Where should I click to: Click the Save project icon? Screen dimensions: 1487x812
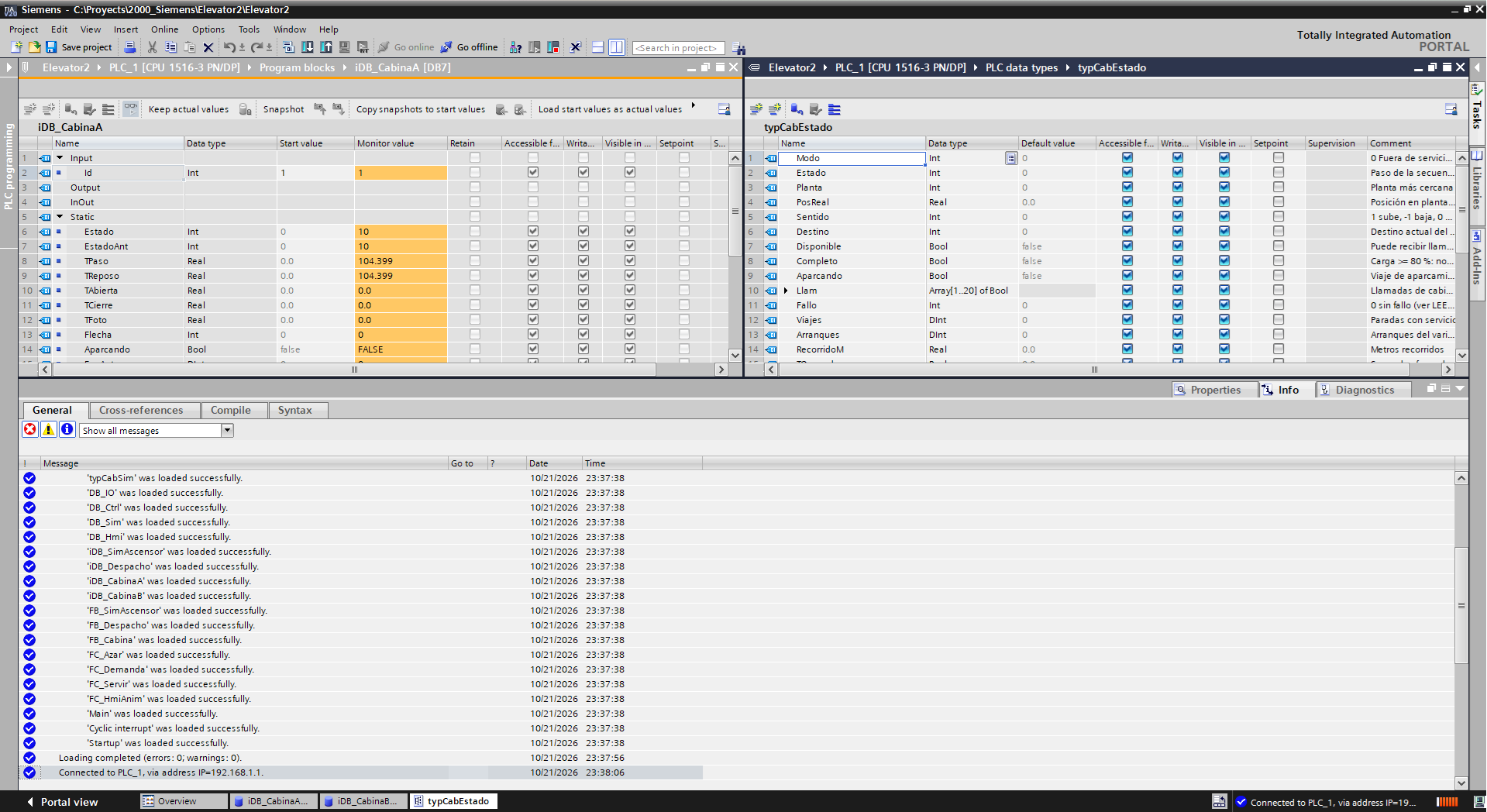click(51, 47)
